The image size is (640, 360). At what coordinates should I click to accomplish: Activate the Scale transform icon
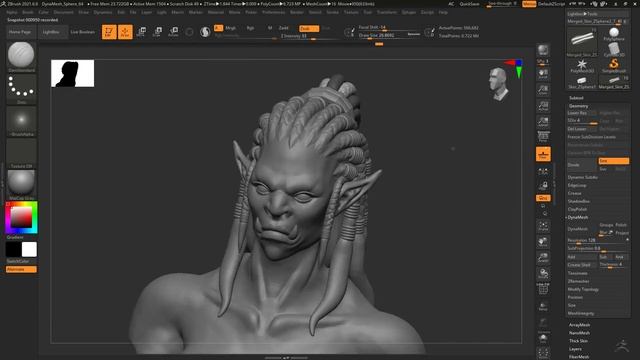click(157, 32)
